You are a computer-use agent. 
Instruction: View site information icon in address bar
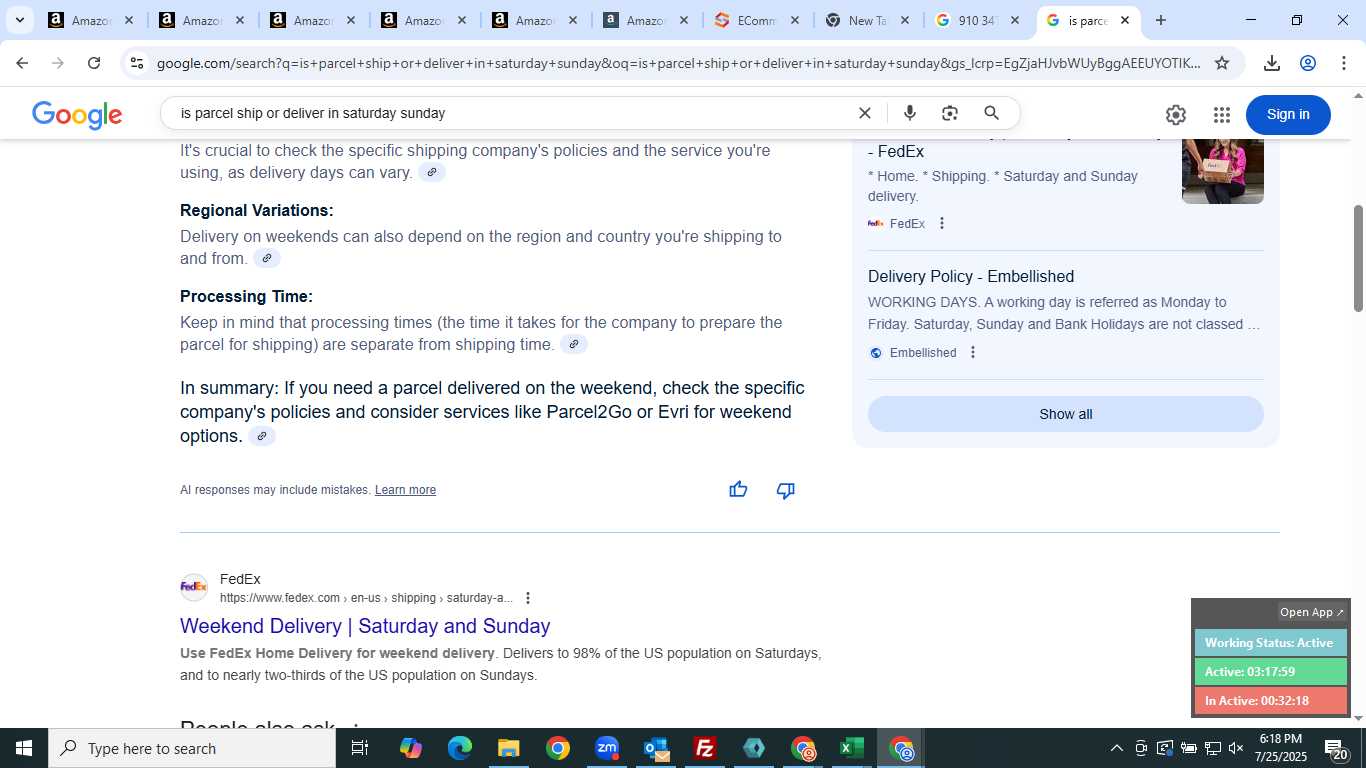(x=137, y=63)
